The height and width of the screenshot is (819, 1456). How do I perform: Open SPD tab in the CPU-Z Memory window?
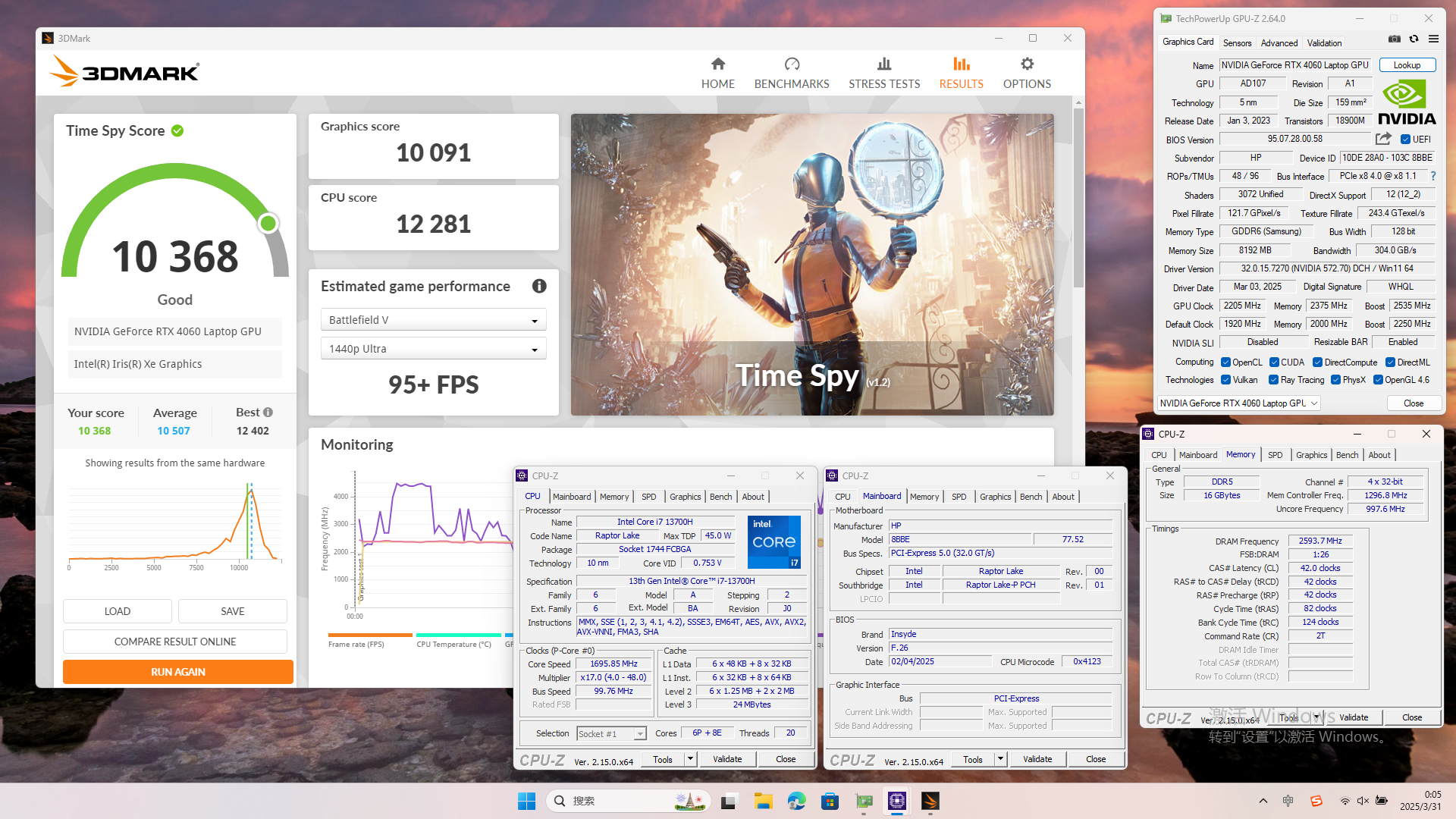1275,455
